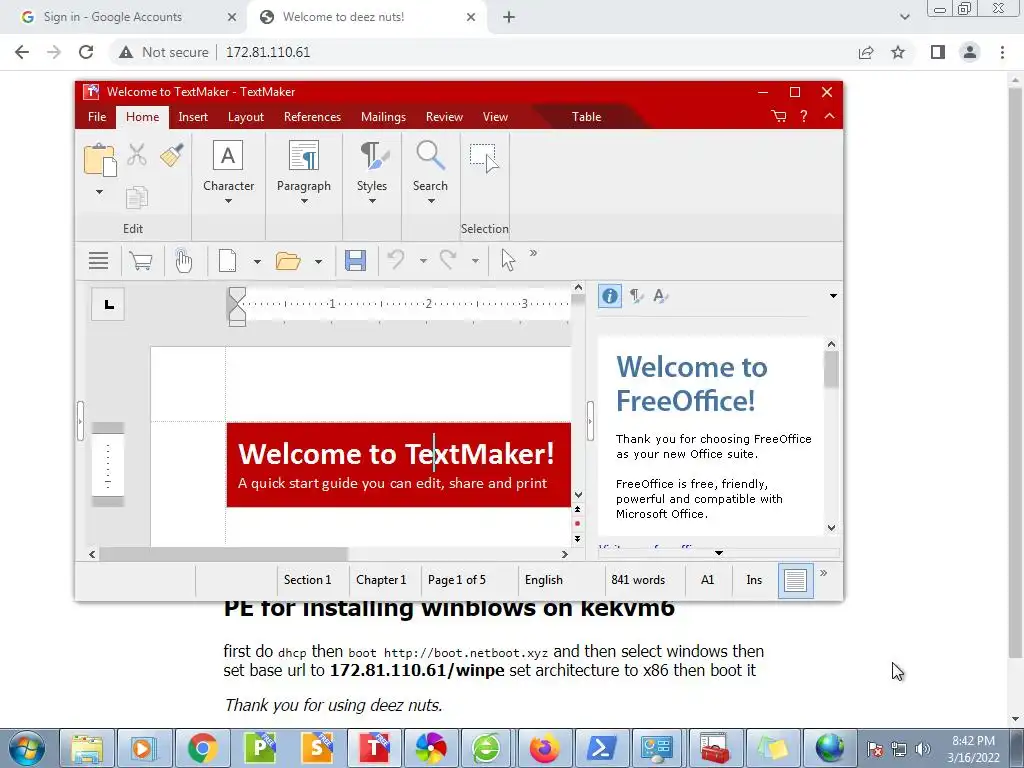Click the document horizontal scrollbar thumb
Image resolution: width=1024 pixels, height=768 pixels.
223,554
